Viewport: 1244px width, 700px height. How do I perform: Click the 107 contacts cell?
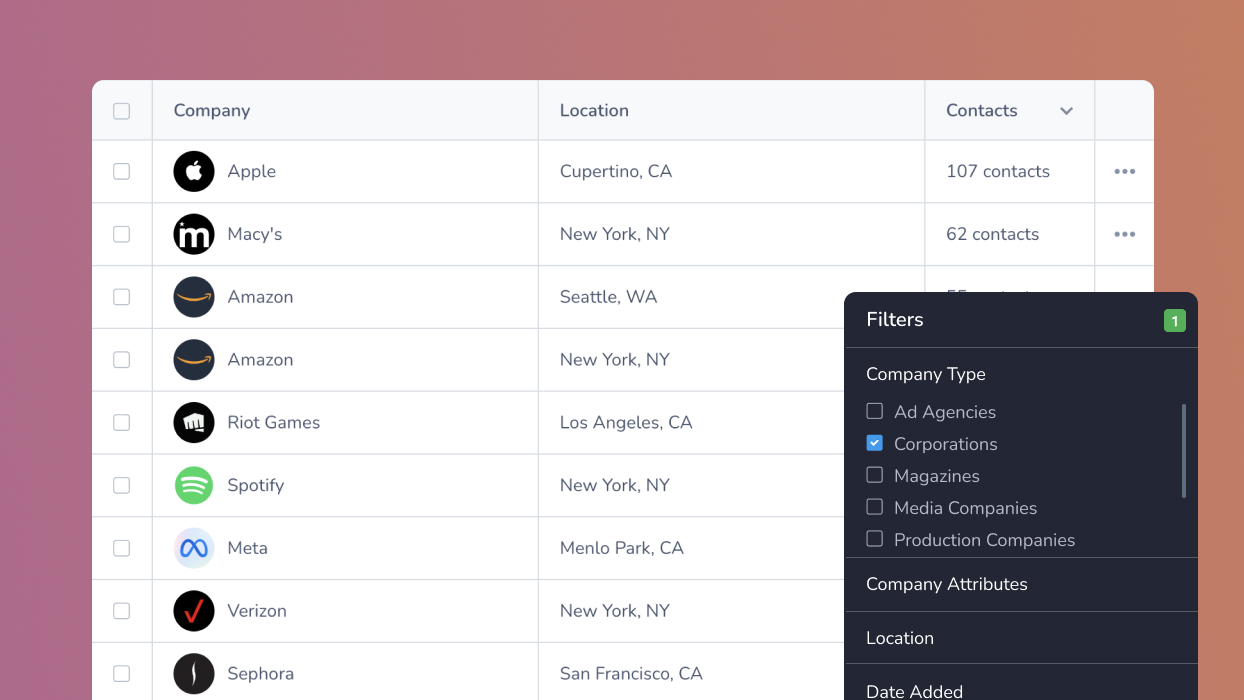[998, 171]
